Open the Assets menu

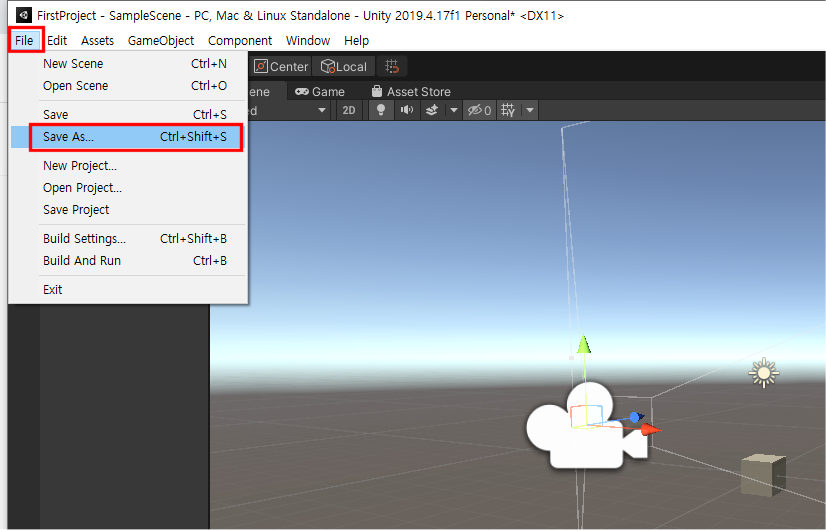(97, 41)
